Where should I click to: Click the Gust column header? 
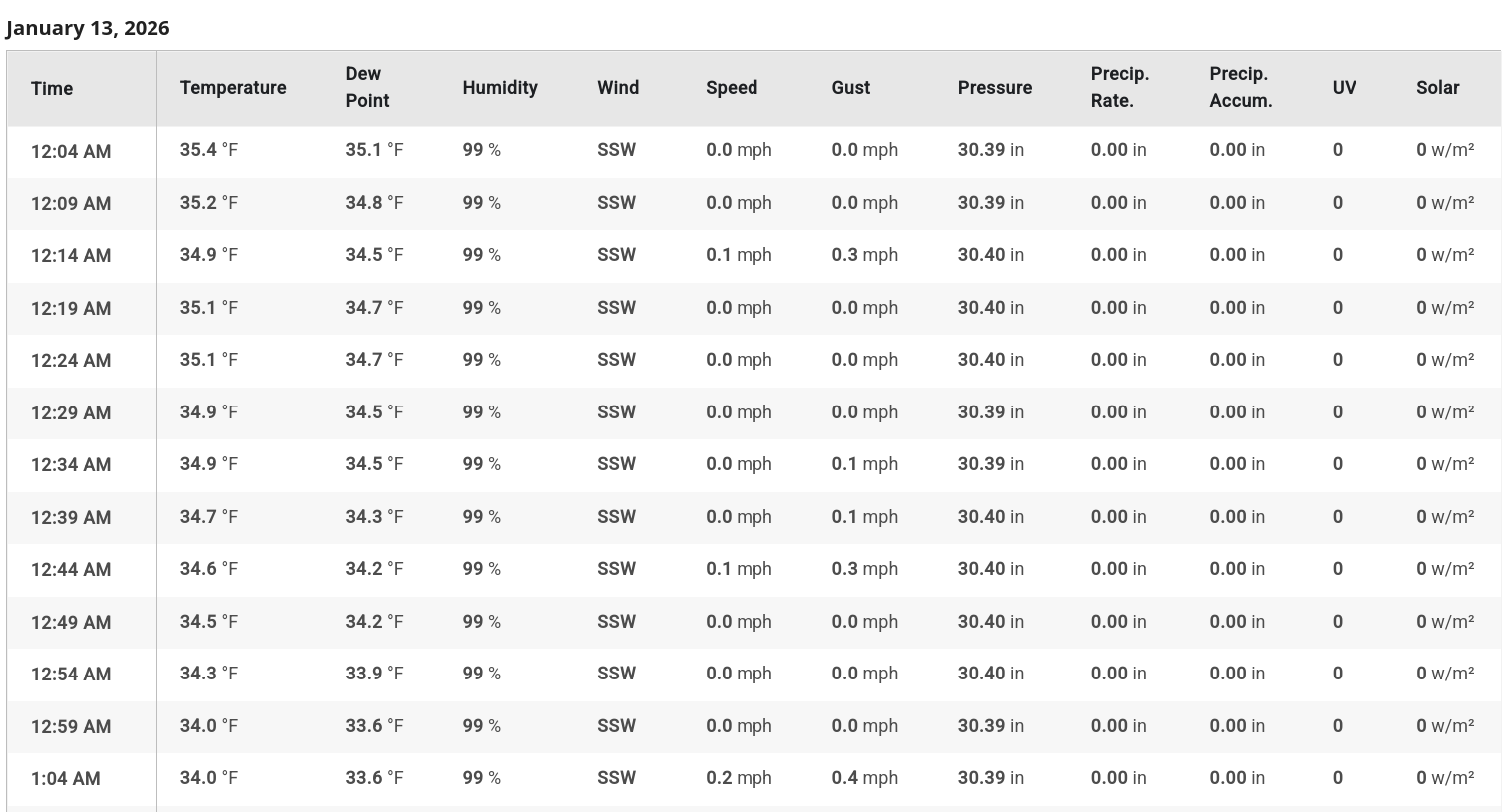coord(851,88)
